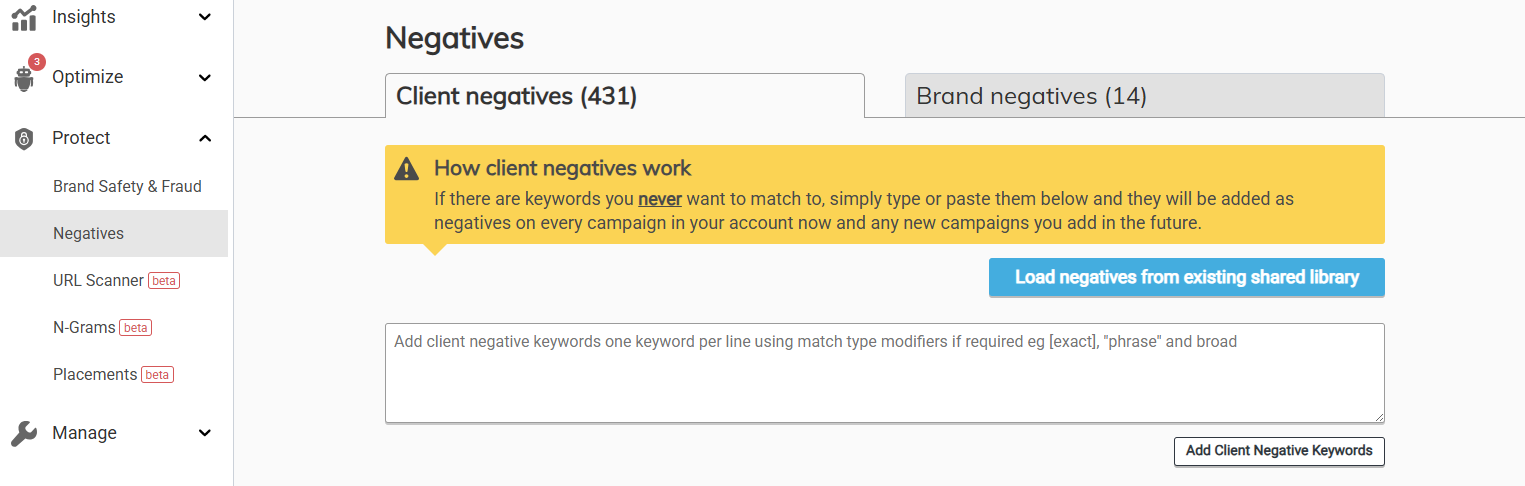This screenshot has width=1525, height=486.
Task: Load negatives from existing shared library
Action: click(1186, 277)
